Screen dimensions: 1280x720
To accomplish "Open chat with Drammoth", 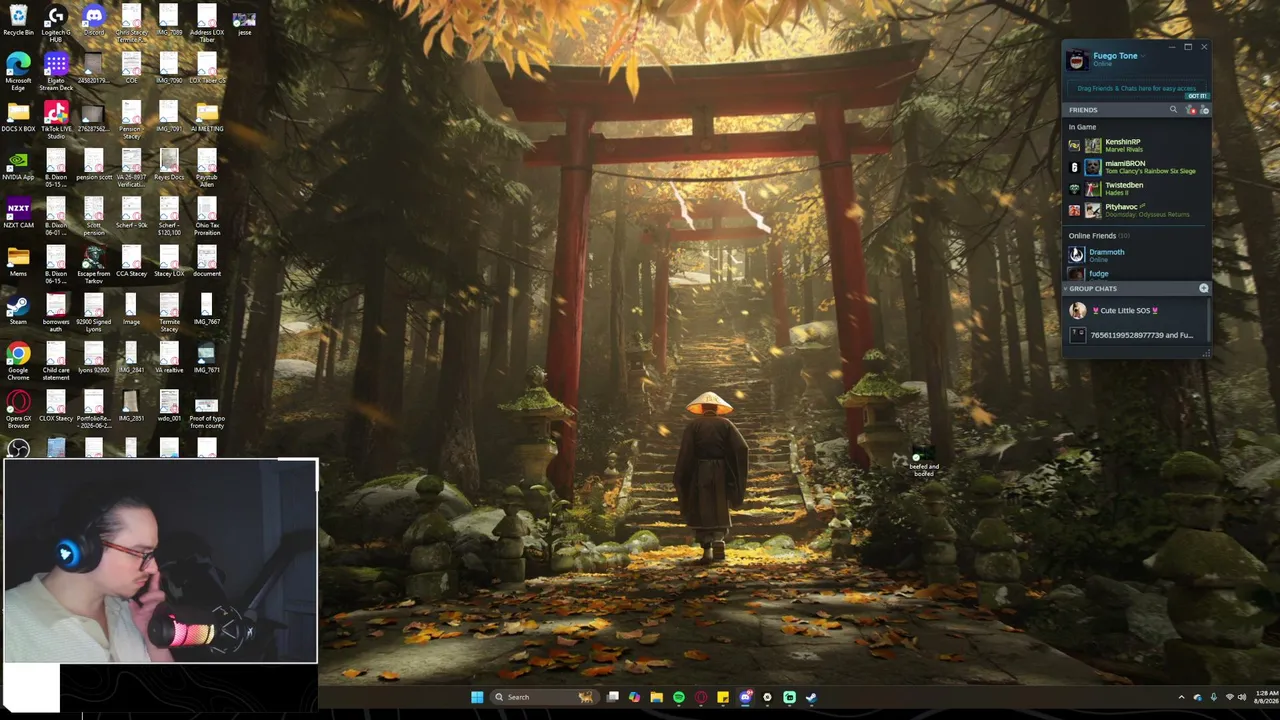I will point(1137,255).
